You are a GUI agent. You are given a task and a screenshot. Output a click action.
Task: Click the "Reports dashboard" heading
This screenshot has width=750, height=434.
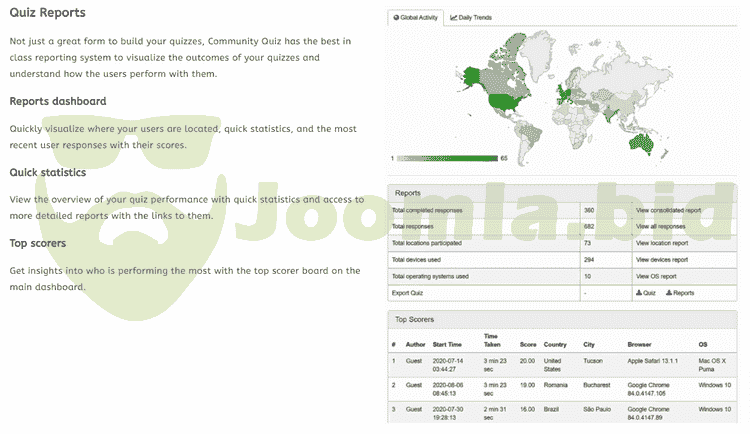coord(58,101)
